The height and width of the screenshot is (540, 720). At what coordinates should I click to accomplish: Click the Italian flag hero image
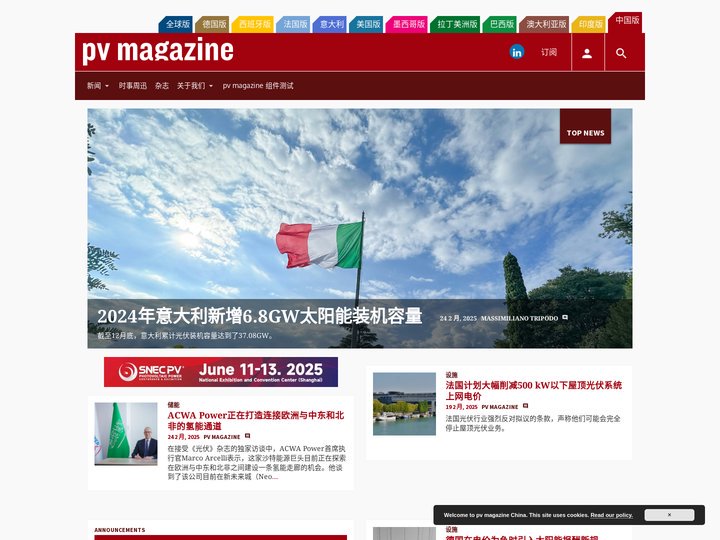360,228
